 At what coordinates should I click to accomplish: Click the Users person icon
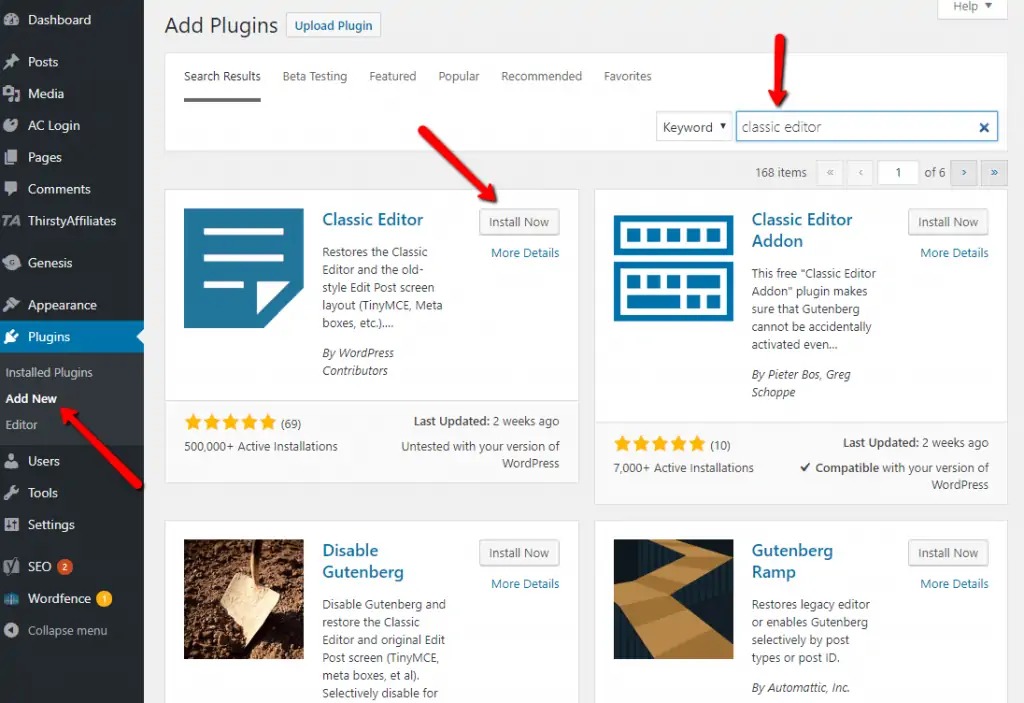[x=10, y=461]
